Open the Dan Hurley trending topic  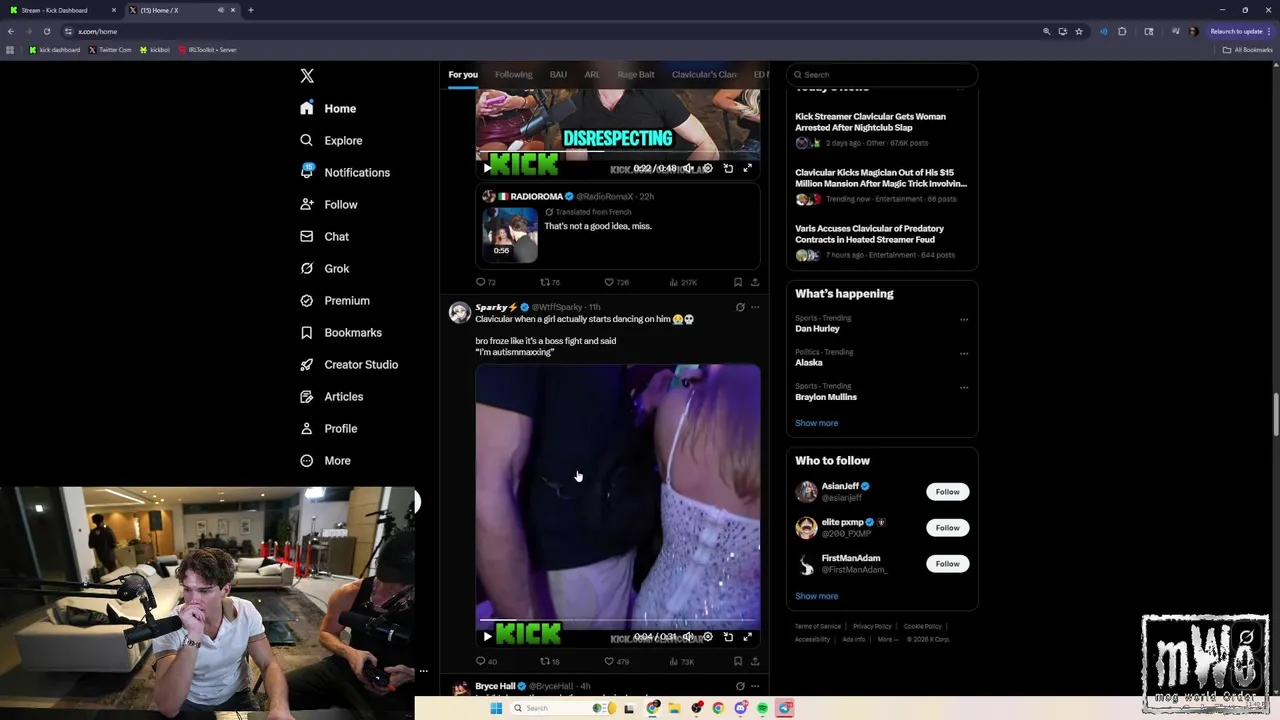[x=817, y=328]
